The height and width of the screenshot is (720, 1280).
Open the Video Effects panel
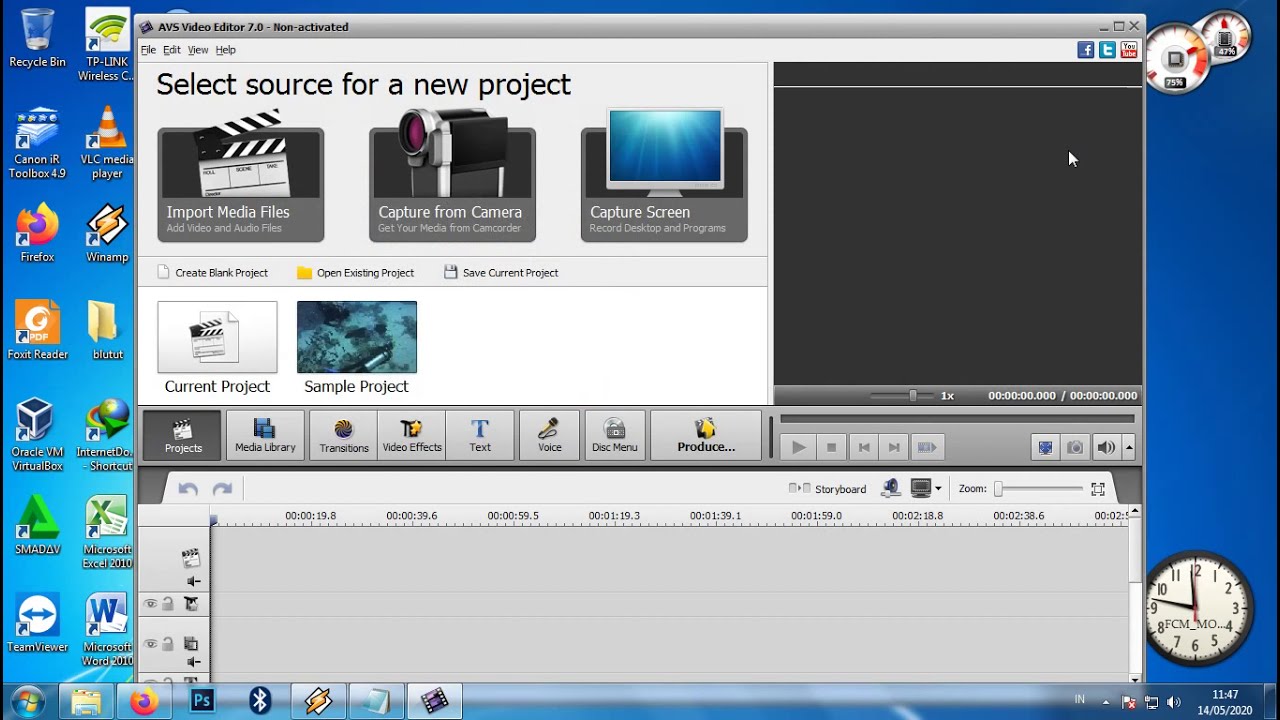pos(412,435)
